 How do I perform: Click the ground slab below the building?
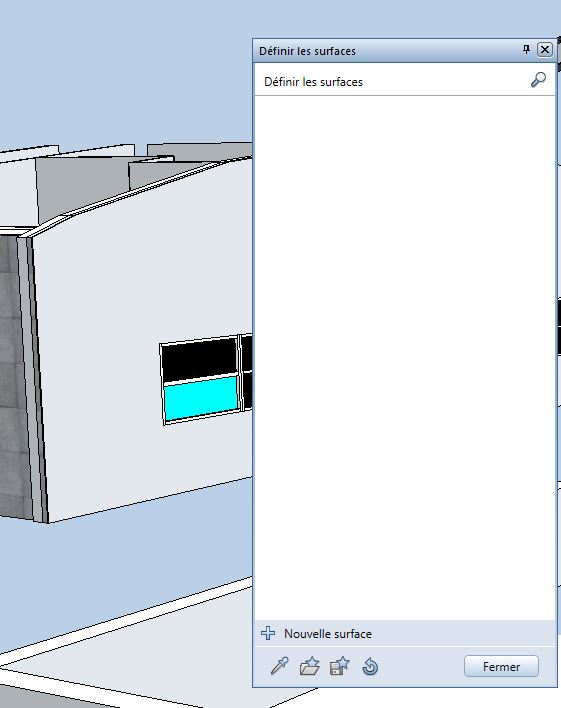coord(136,650)
